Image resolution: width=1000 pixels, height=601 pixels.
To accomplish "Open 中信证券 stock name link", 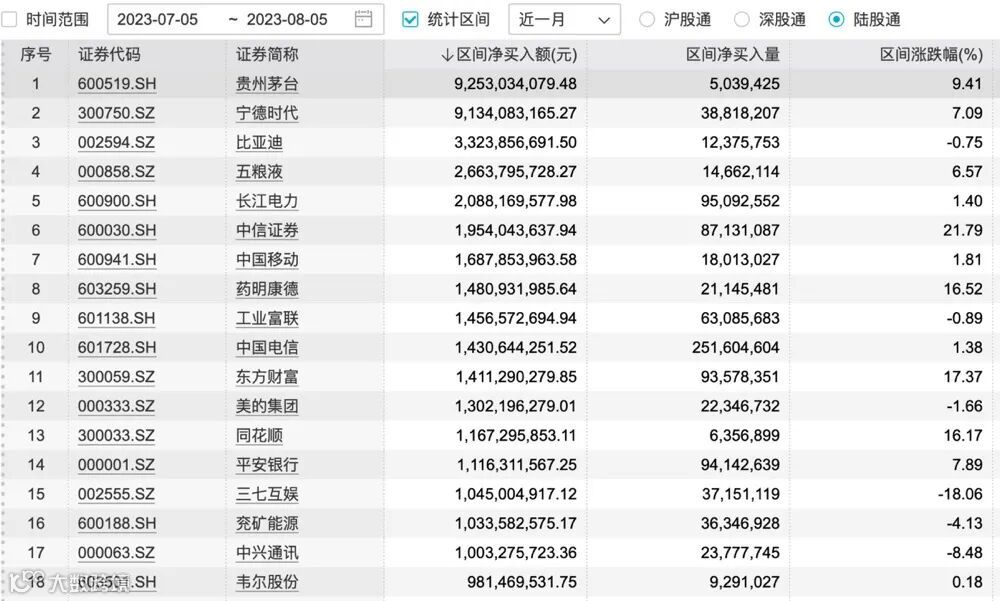I will click(267, 231).
